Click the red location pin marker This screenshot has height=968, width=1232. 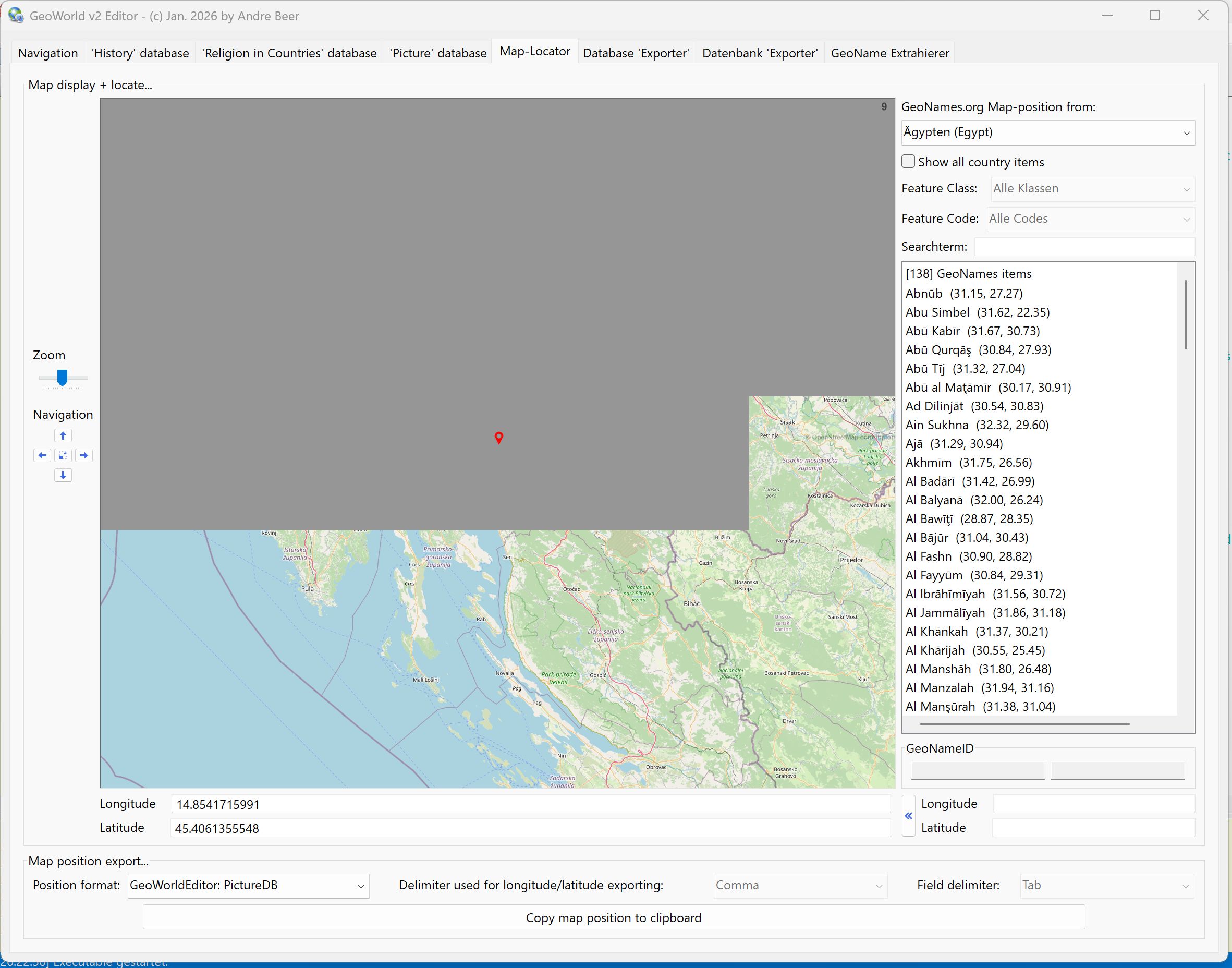[498, 438]
